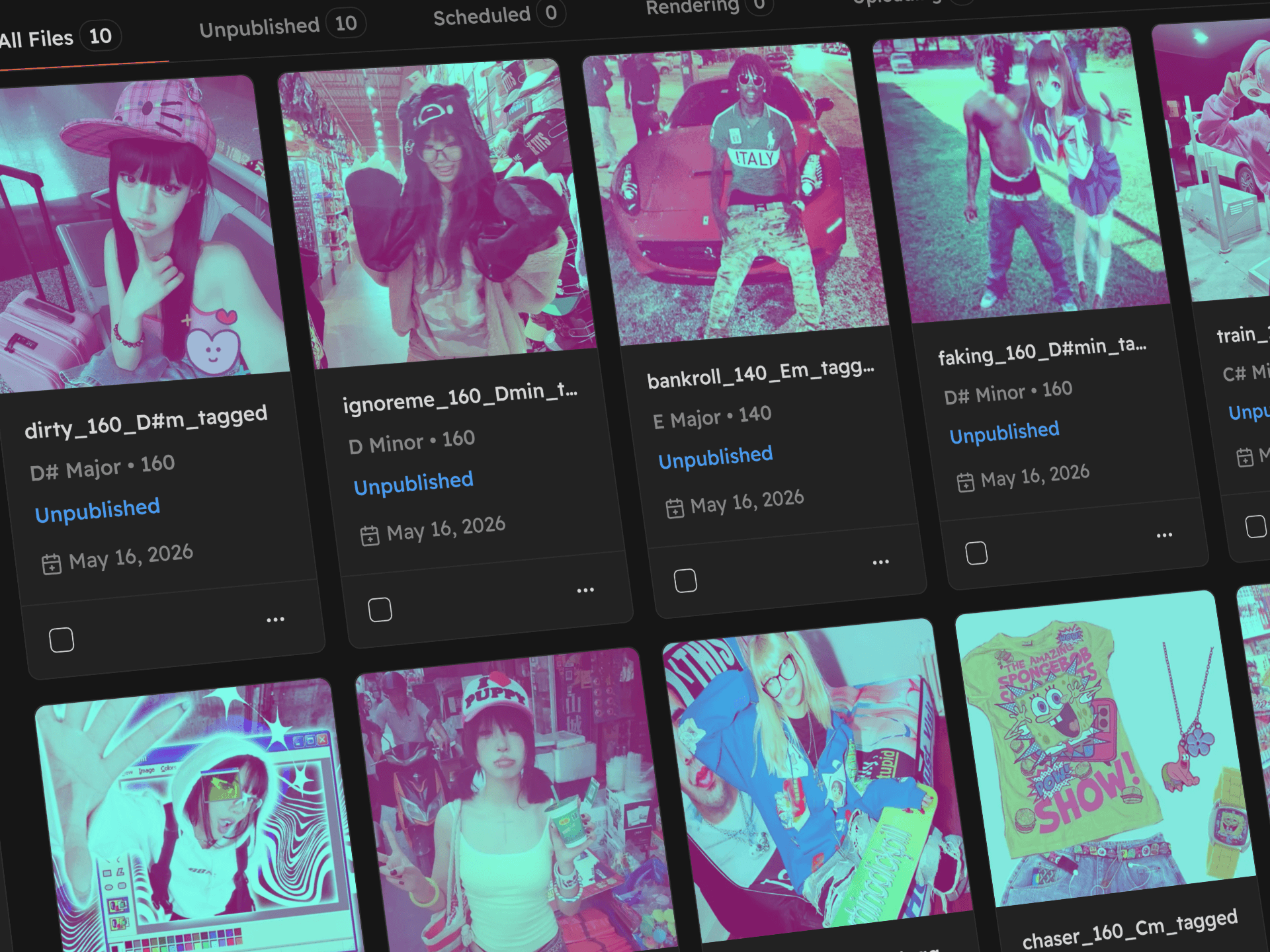Click the calendar icon on the faking_160_D#min card
Image resolution: width=1270 pixels, height=952 pixels.
pos(966,483)
